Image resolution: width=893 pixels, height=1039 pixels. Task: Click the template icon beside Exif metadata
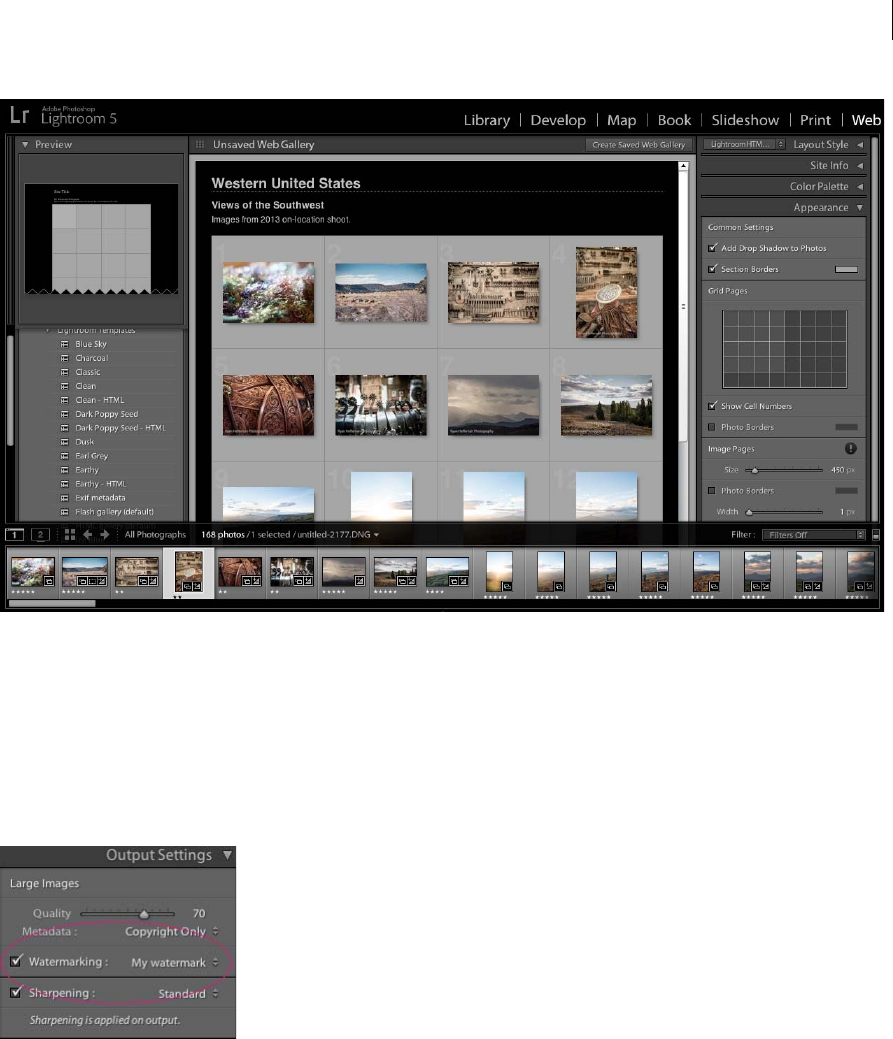tap(64, 498)
